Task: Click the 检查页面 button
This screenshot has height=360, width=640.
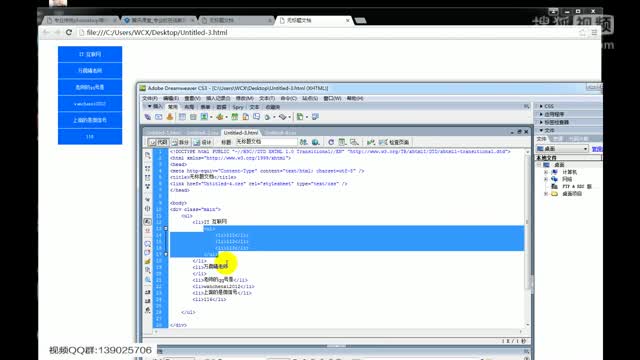Action: [x=394, y=142]
